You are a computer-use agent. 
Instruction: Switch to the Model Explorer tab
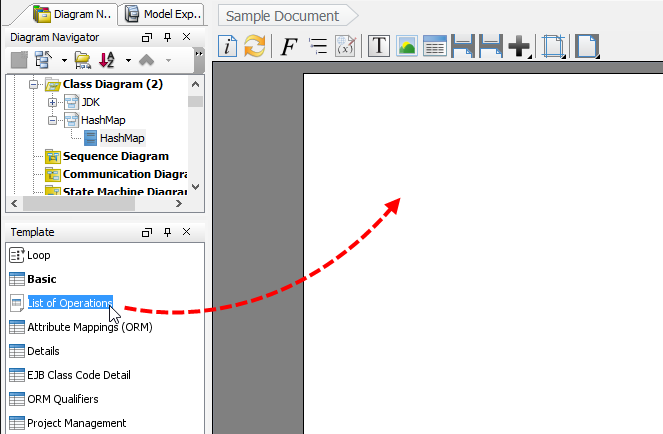[163, 14]
